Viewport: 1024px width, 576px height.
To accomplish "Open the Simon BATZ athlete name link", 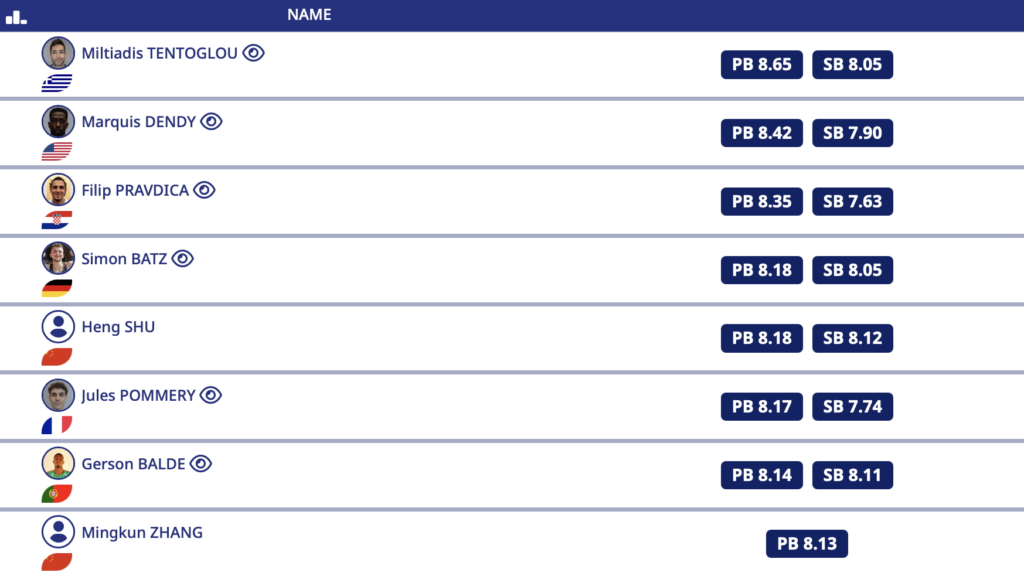I will [x=124, y=259].
